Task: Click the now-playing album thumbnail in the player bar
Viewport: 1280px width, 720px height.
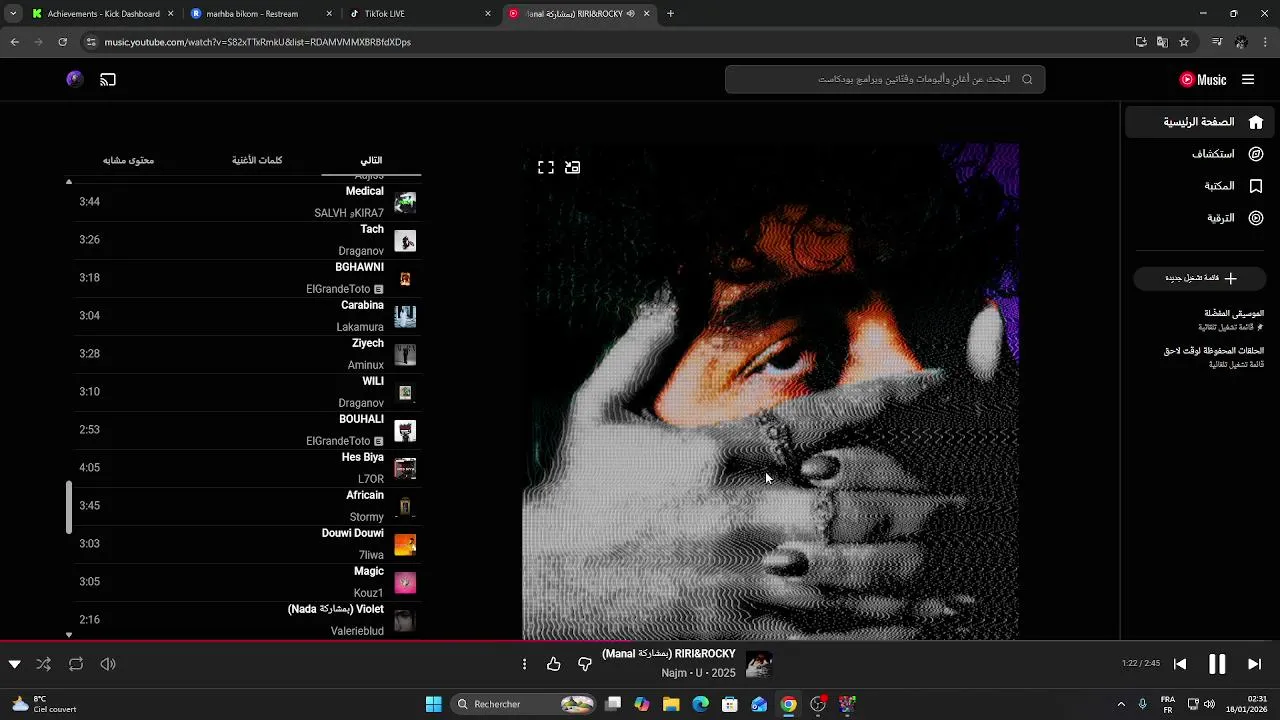Action: pyautogui.click(x=759, y=664)
